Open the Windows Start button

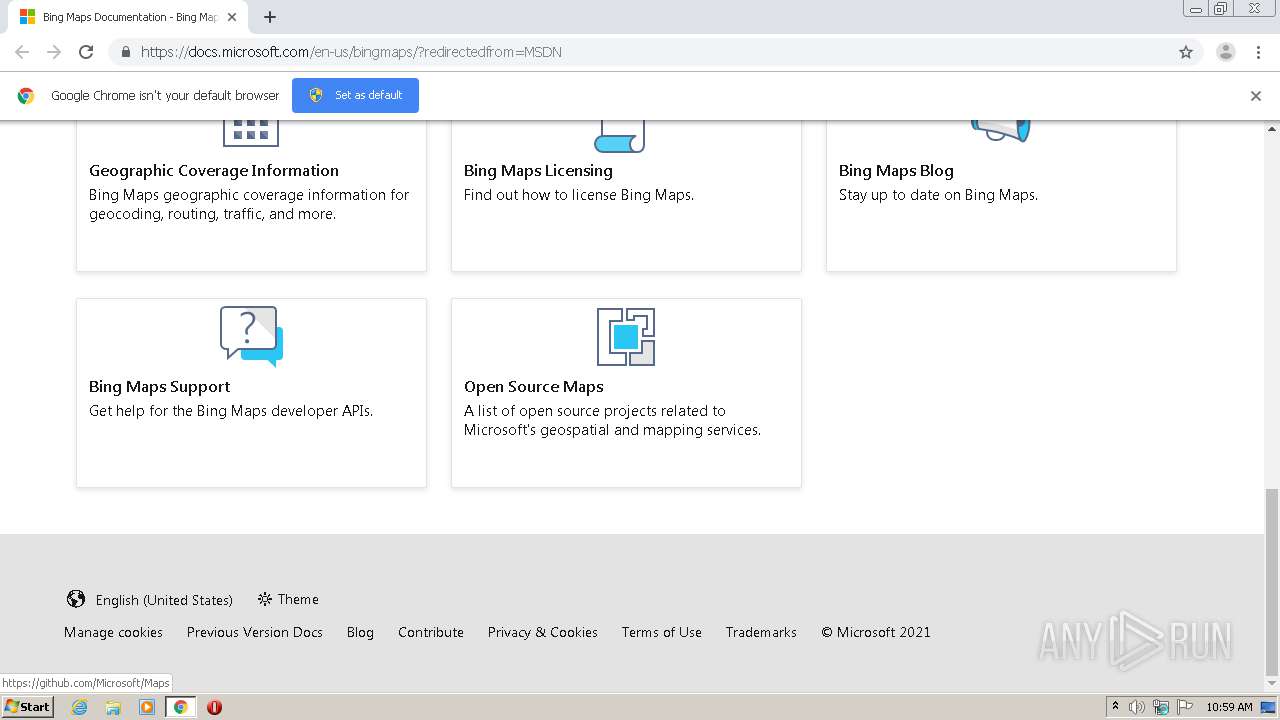[x=27, y=706]
